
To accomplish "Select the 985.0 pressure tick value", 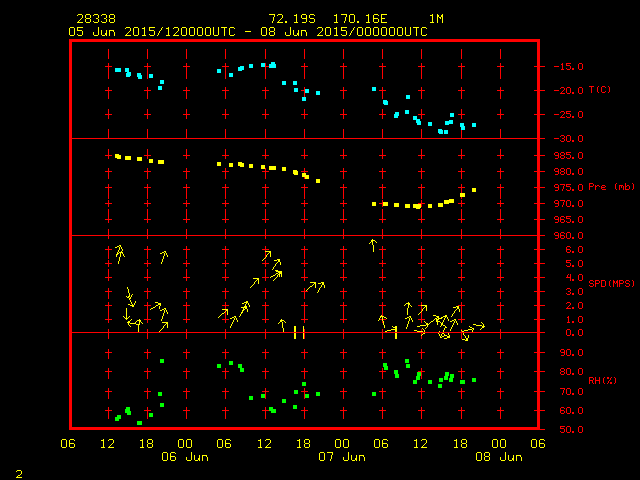I will pos(565,155).
